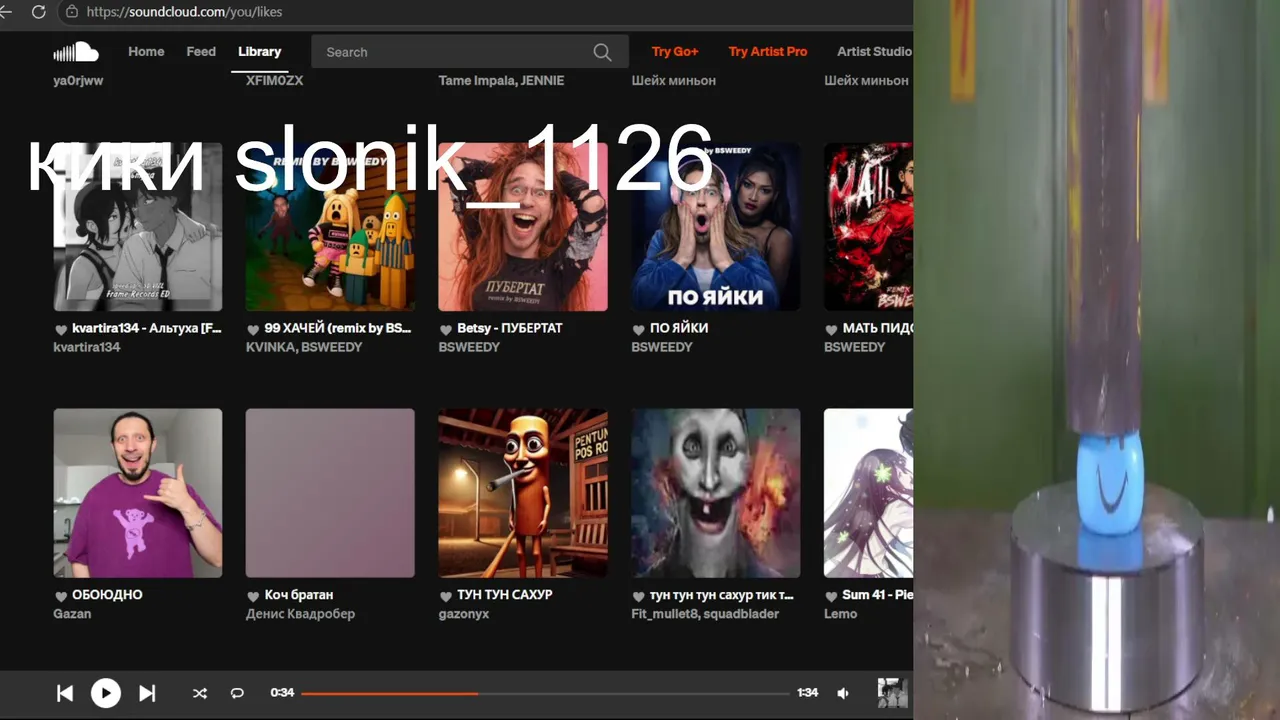Open the blank pink Коч братан cover
The width and height of the screenshot is (1280, 720).
(330, 493)
